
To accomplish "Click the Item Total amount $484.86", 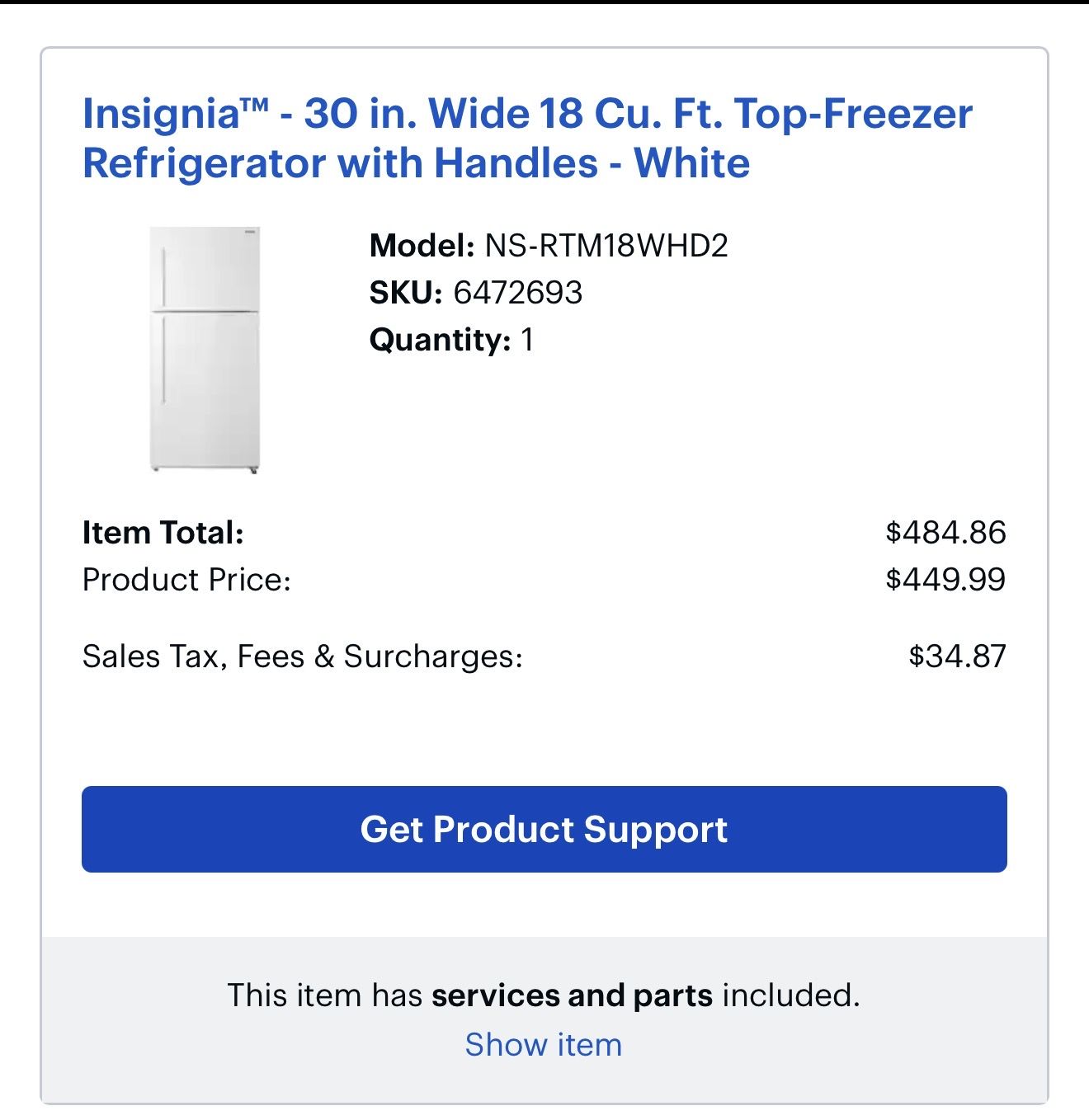I will 945,532.
